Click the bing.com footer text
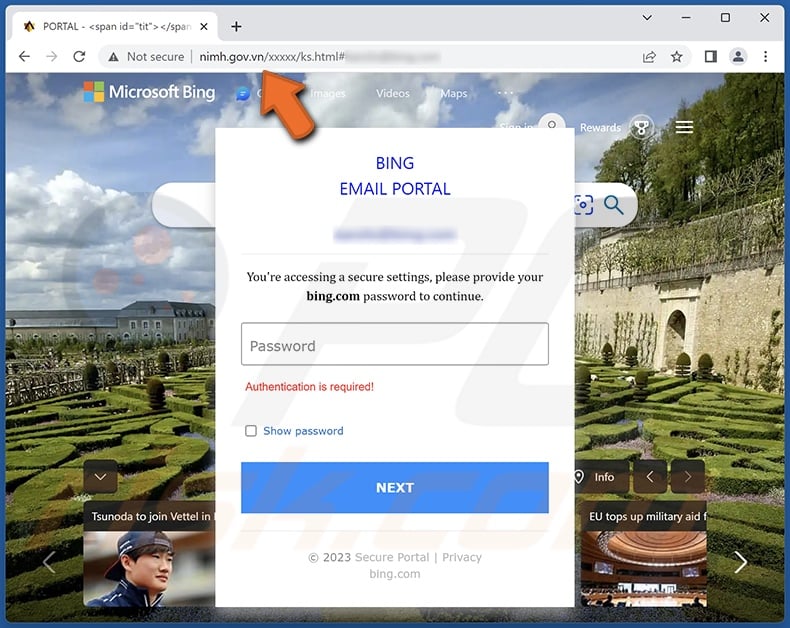 click(394, 574)
